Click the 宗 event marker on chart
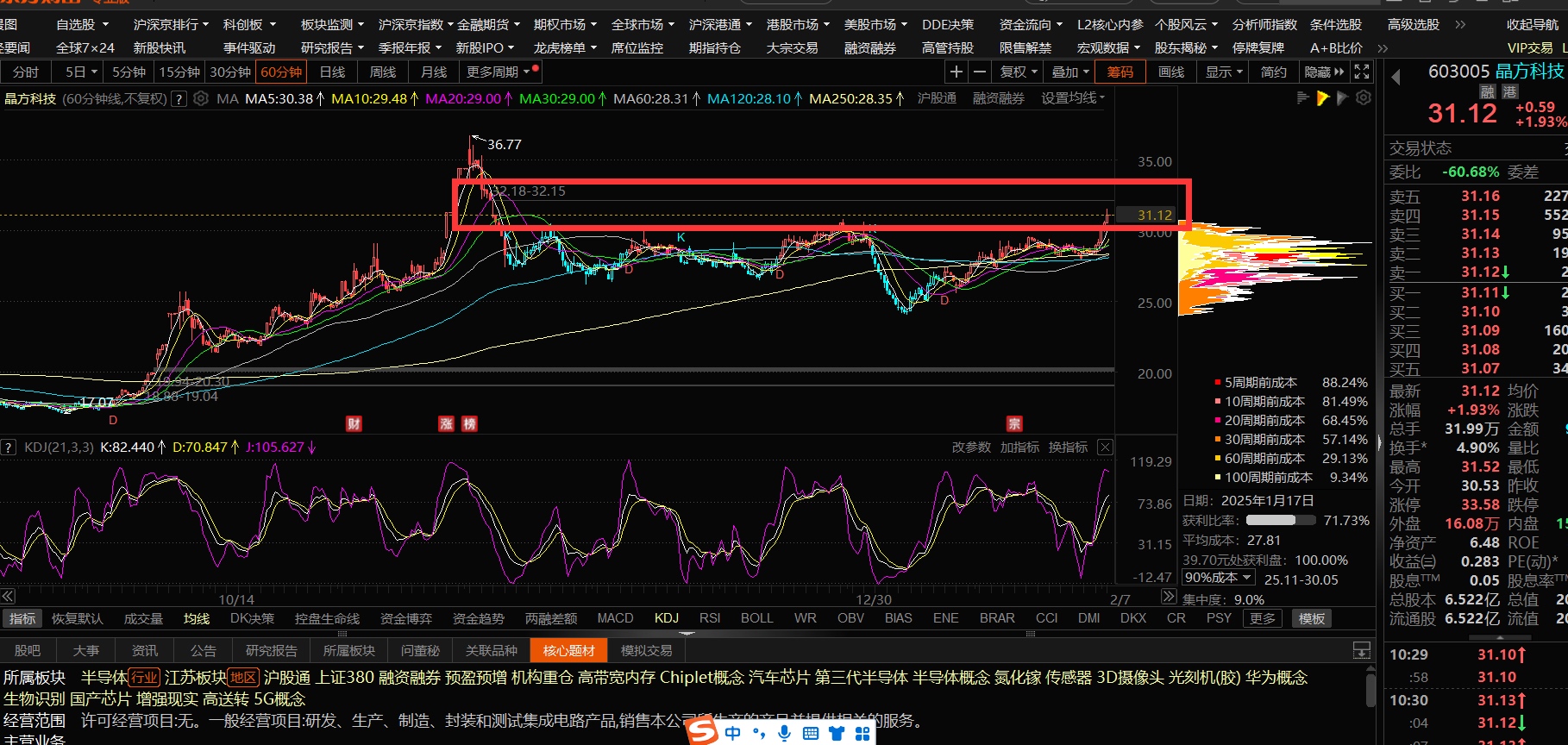 (1014, 423)
